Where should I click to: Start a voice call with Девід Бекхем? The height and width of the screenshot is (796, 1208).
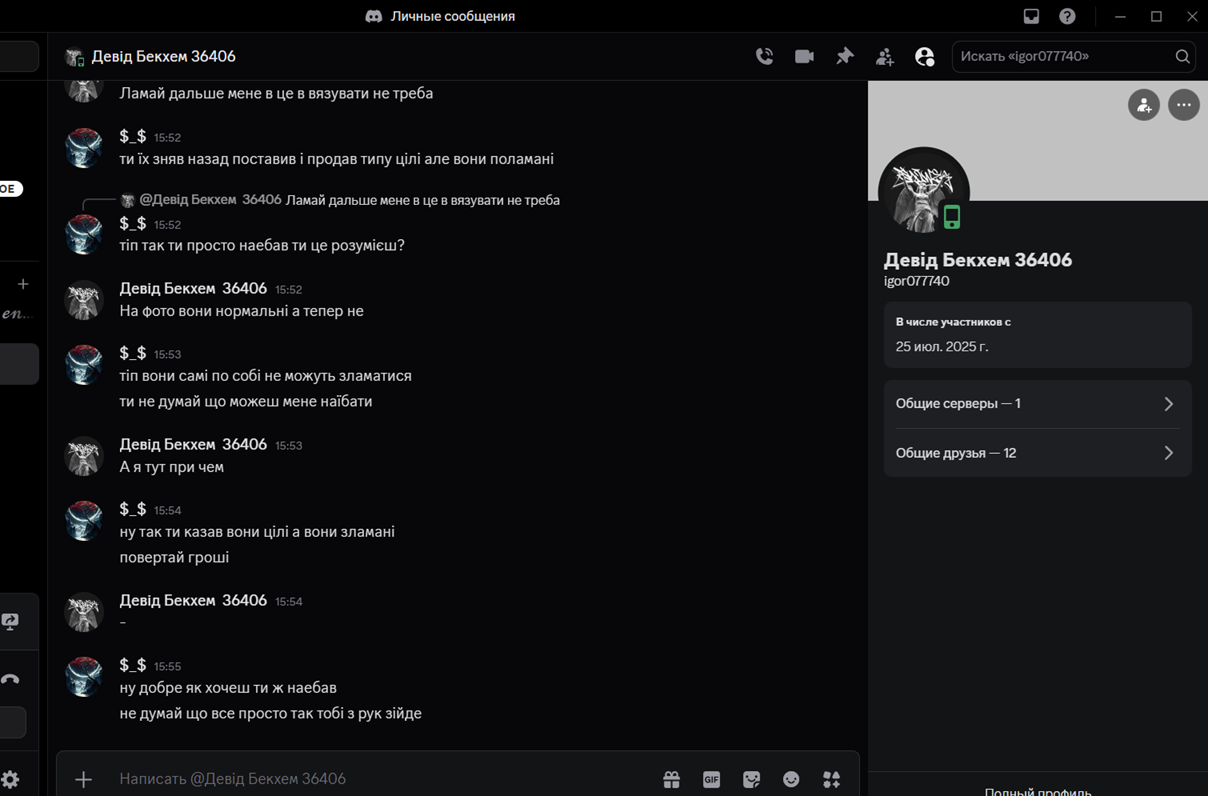tap(764, 56)
